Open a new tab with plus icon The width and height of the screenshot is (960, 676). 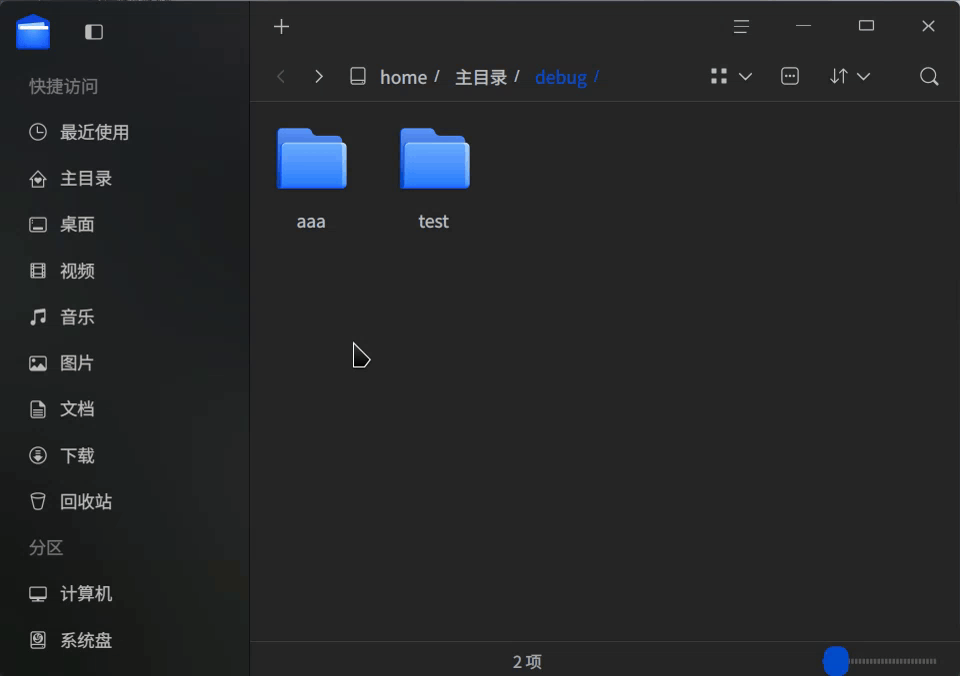(x=281, y=26)
